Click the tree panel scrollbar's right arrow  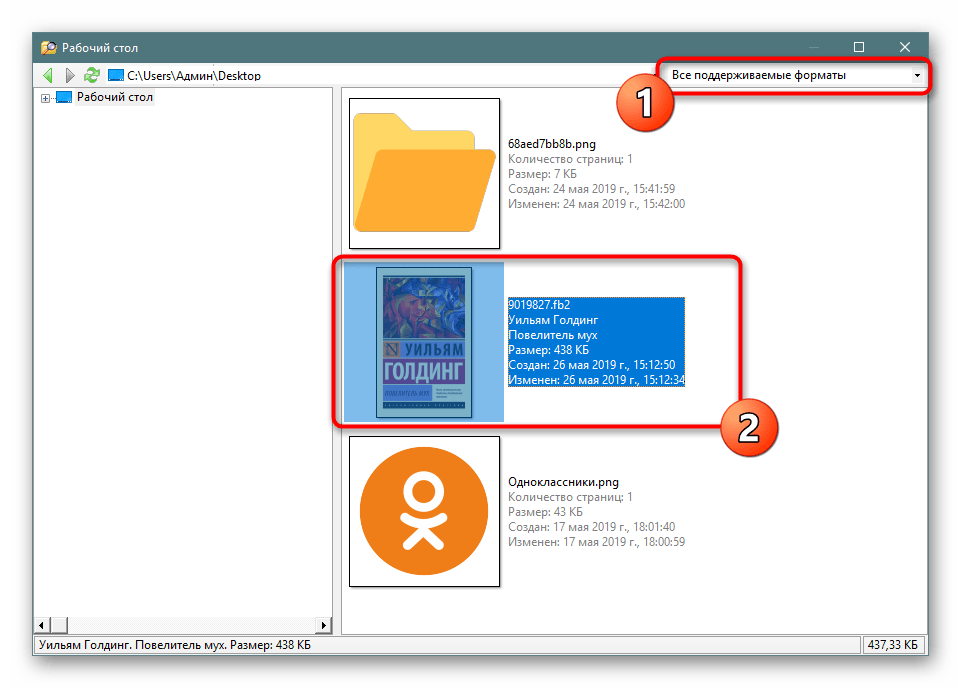coord(324,624)
